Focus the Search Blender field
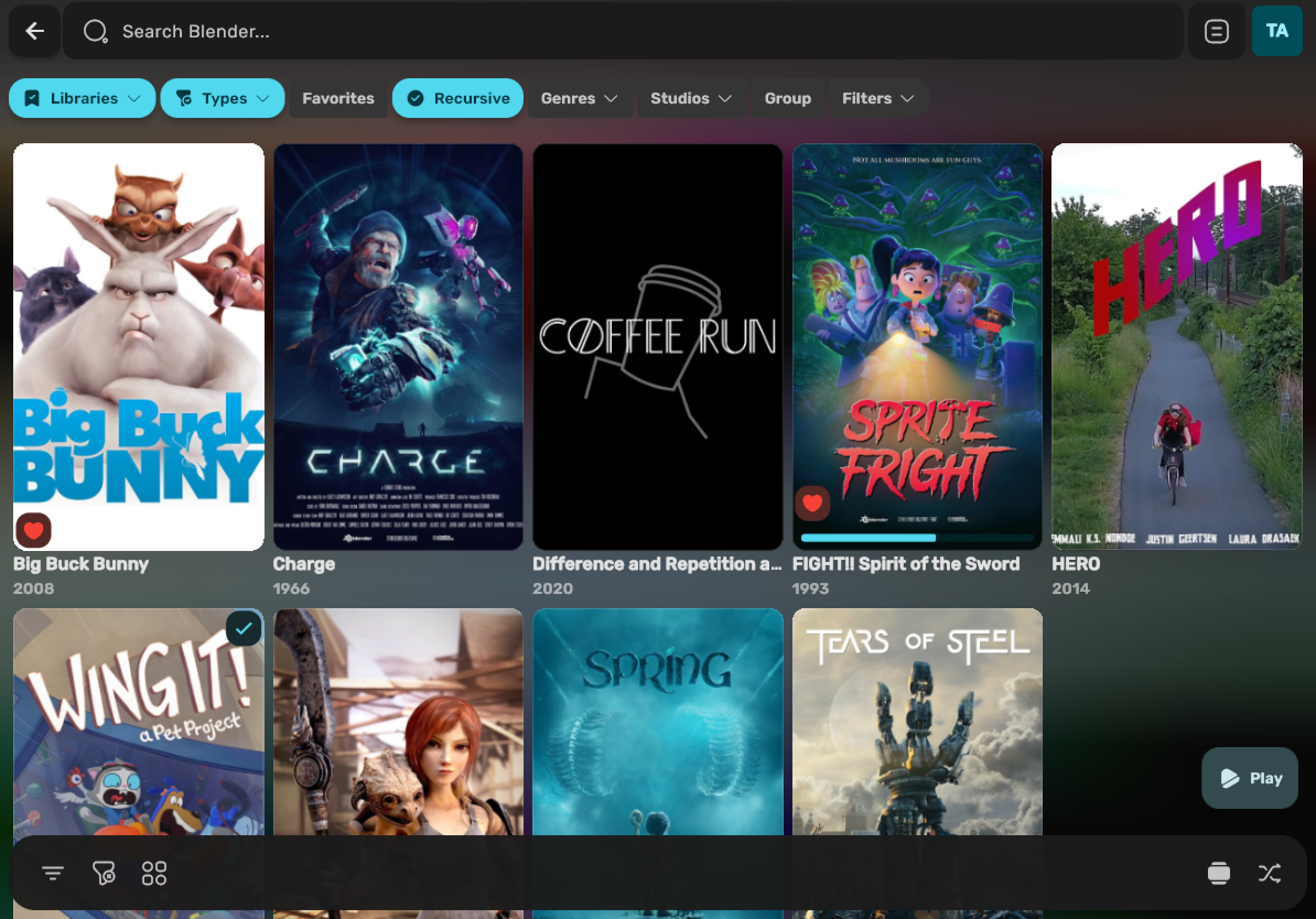 click(x=573, y=31)
